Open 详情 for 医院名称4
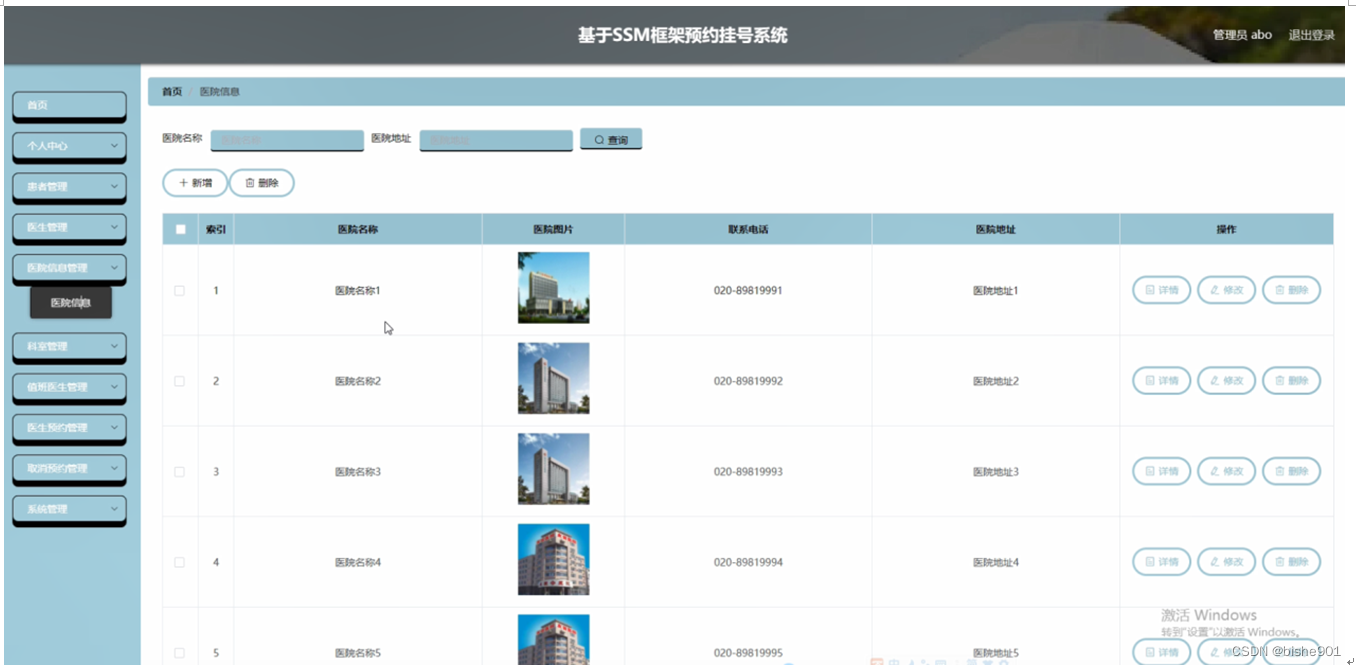 point(1161,562)
